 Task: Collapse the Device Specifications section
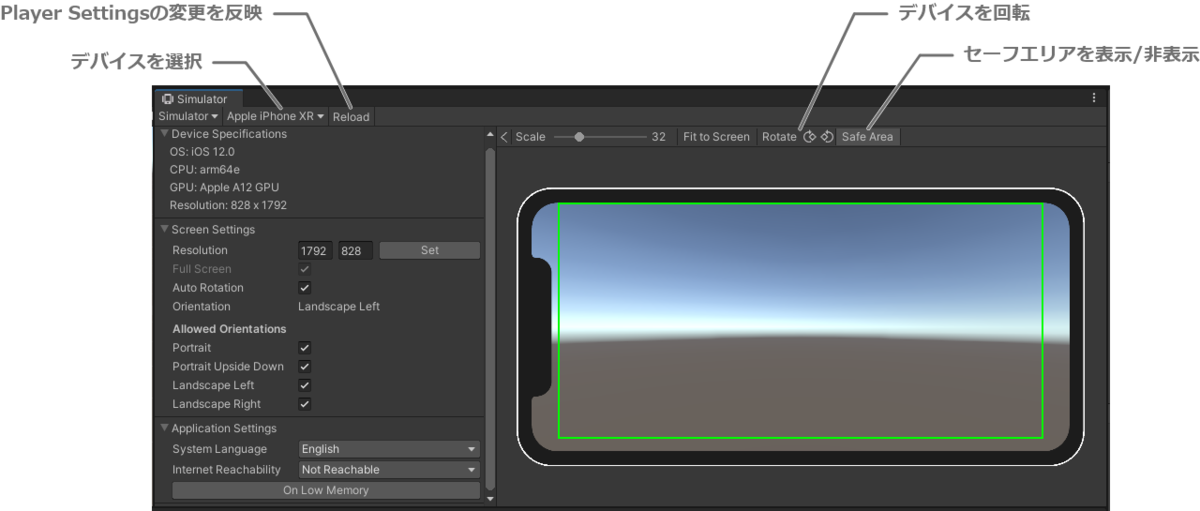164,134
